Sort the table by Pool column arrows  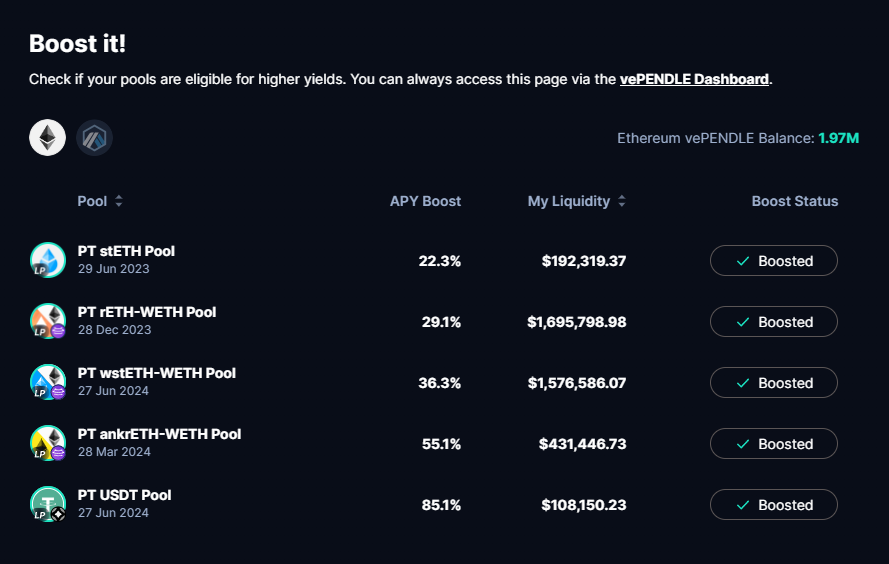coord(119,201)
